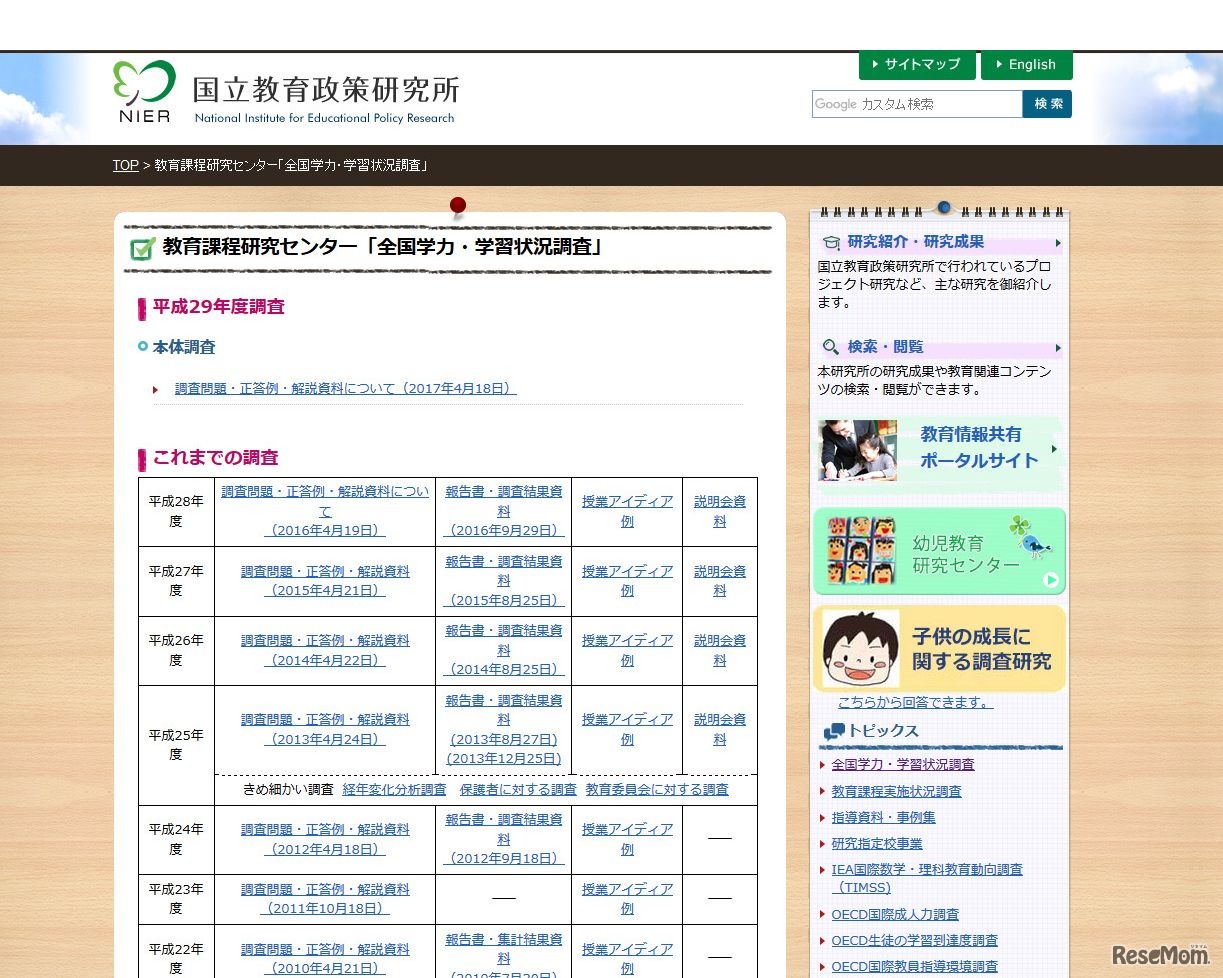Switch the site to English
The image size is (1223, 978).
coord(1026,64)
